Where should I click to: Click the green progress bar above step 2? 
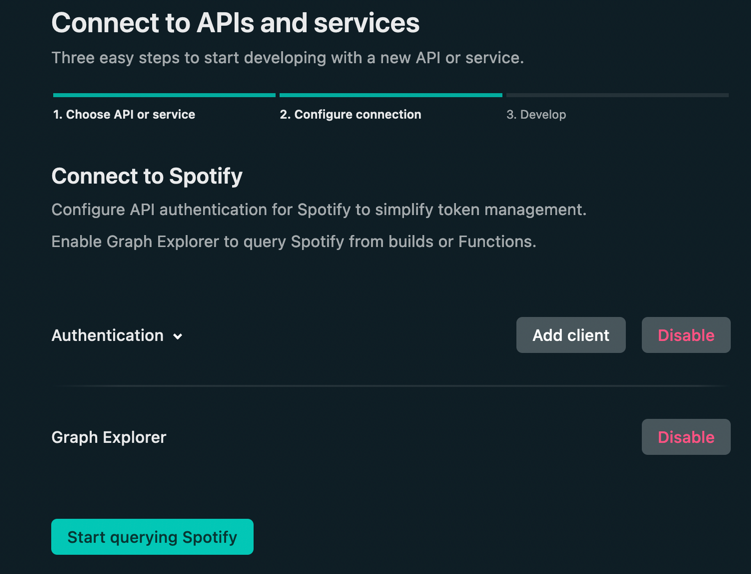pos(390,95)
